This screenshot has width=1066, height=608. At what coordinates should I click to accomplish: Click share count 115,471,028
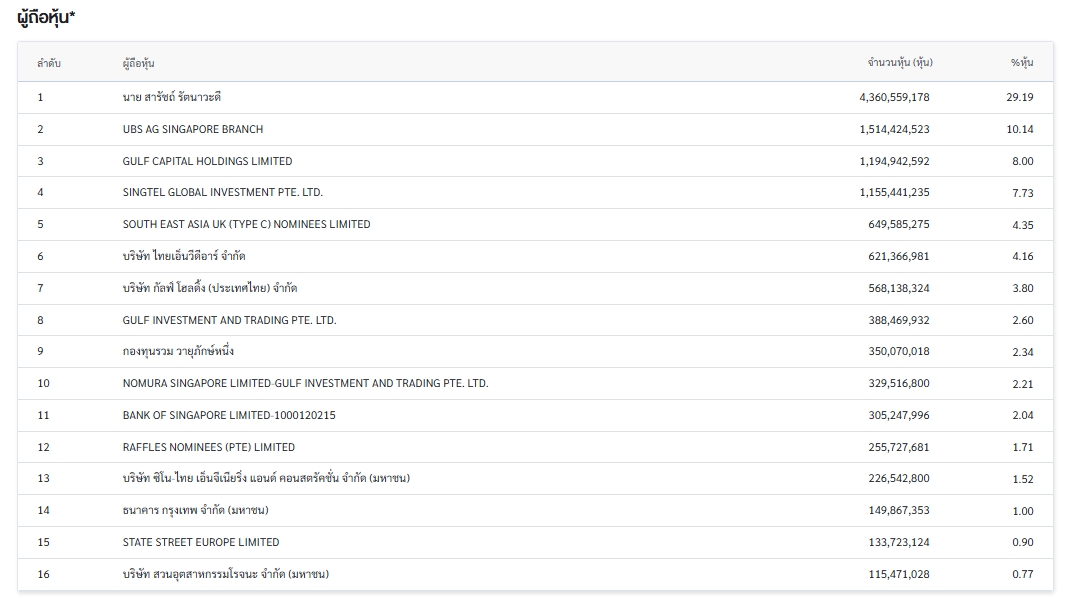[x=899, y=575]
